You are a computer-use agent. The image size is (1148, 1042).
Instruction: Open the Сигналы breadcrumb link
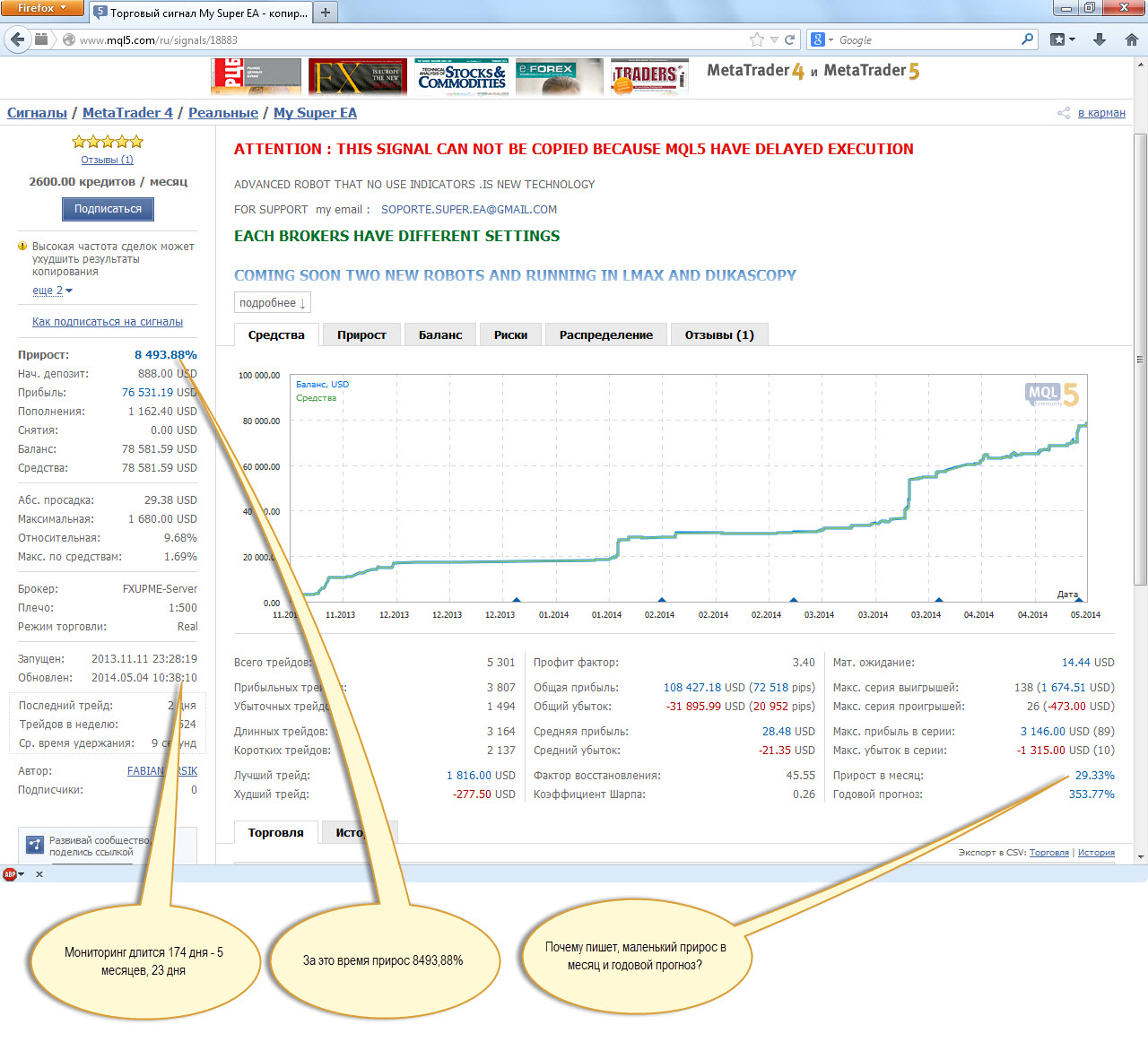pyautogui.click(x=37, y=113)
